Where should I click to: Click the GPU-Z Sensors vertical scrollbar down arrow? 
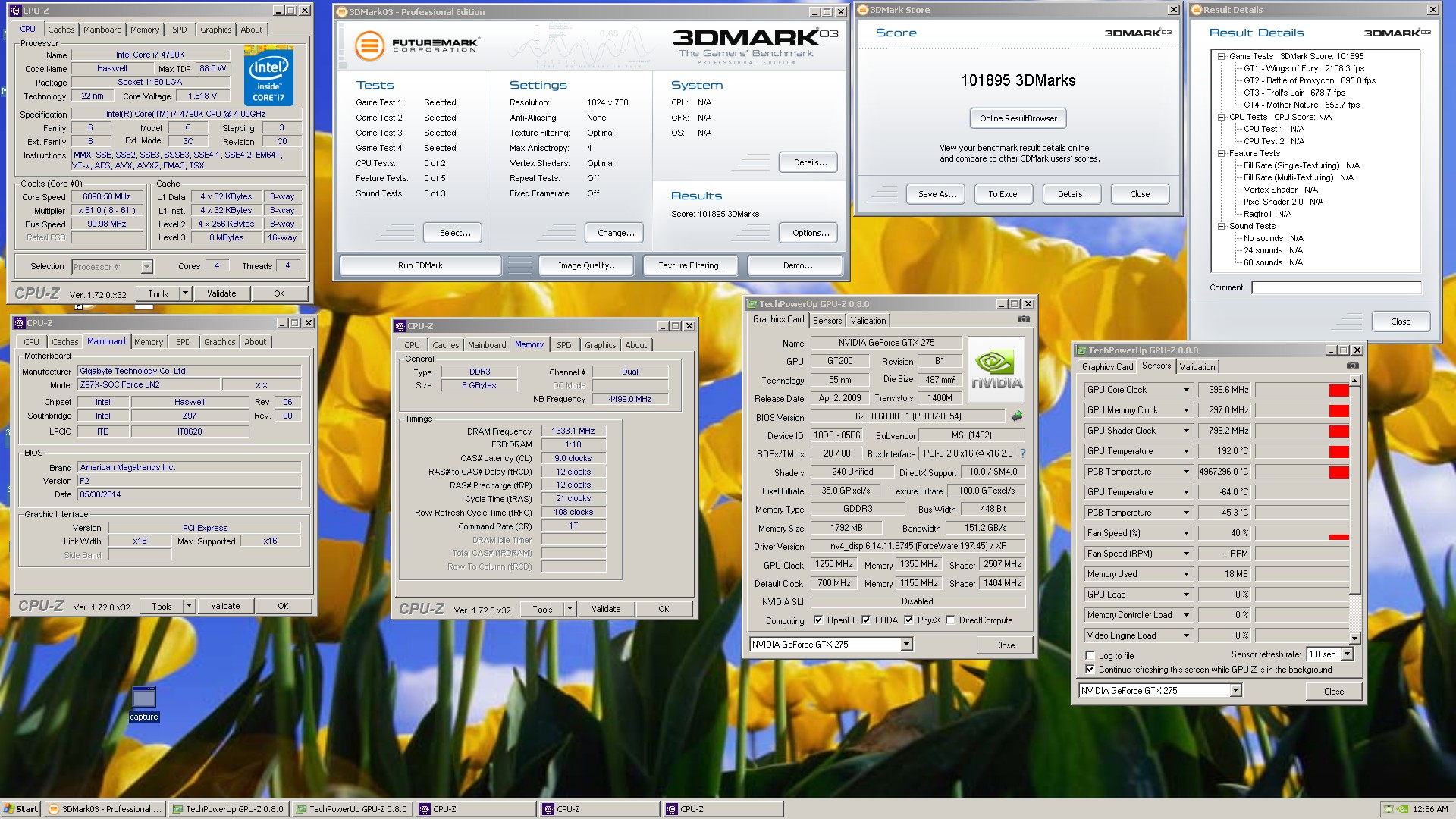point(1354,638)
